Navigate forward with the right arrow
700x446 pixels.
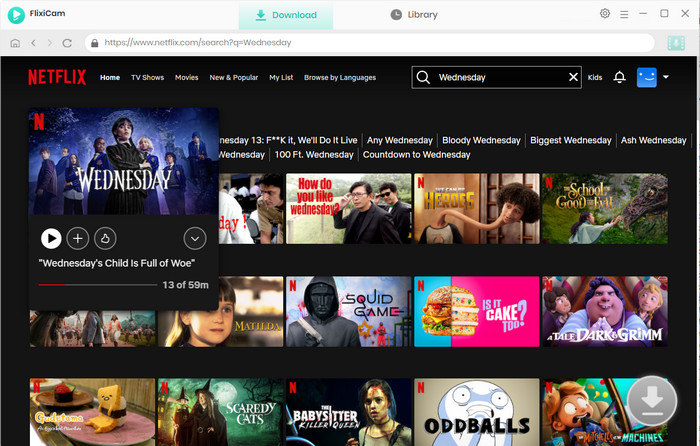[50, 43]
